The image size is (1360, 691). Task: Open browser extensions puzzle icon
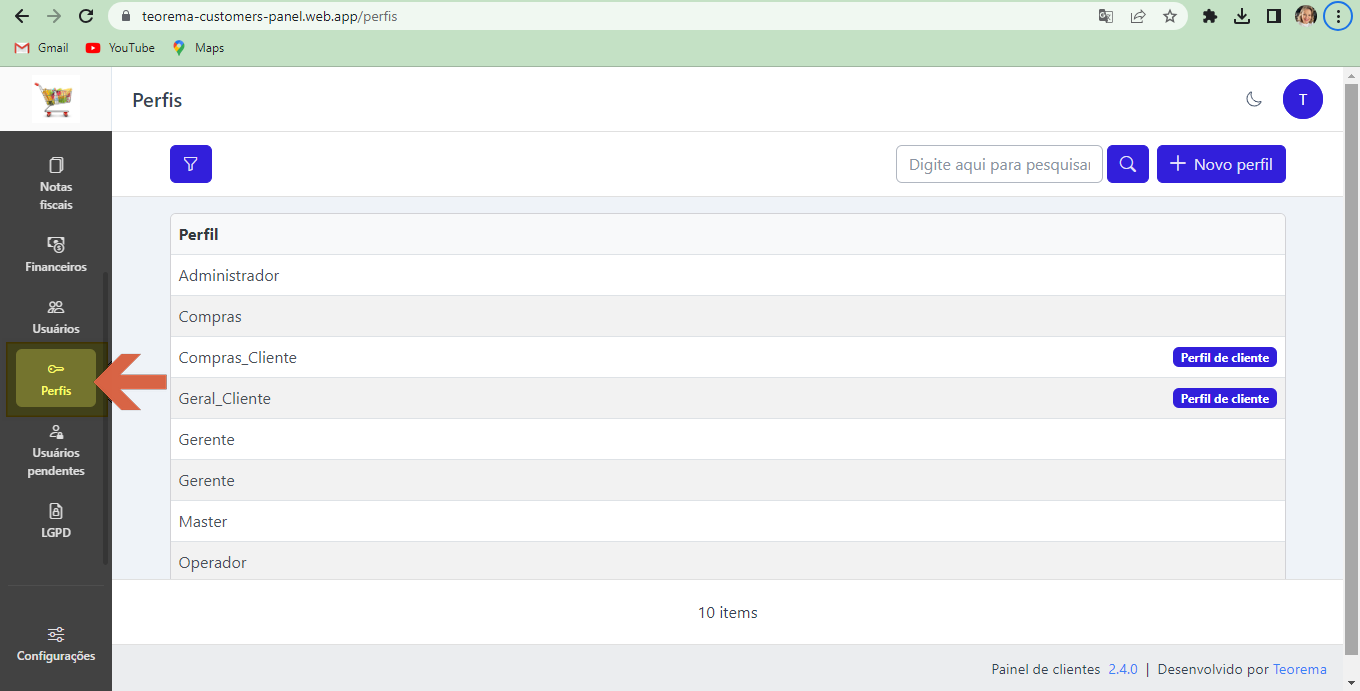(1210, 16)
